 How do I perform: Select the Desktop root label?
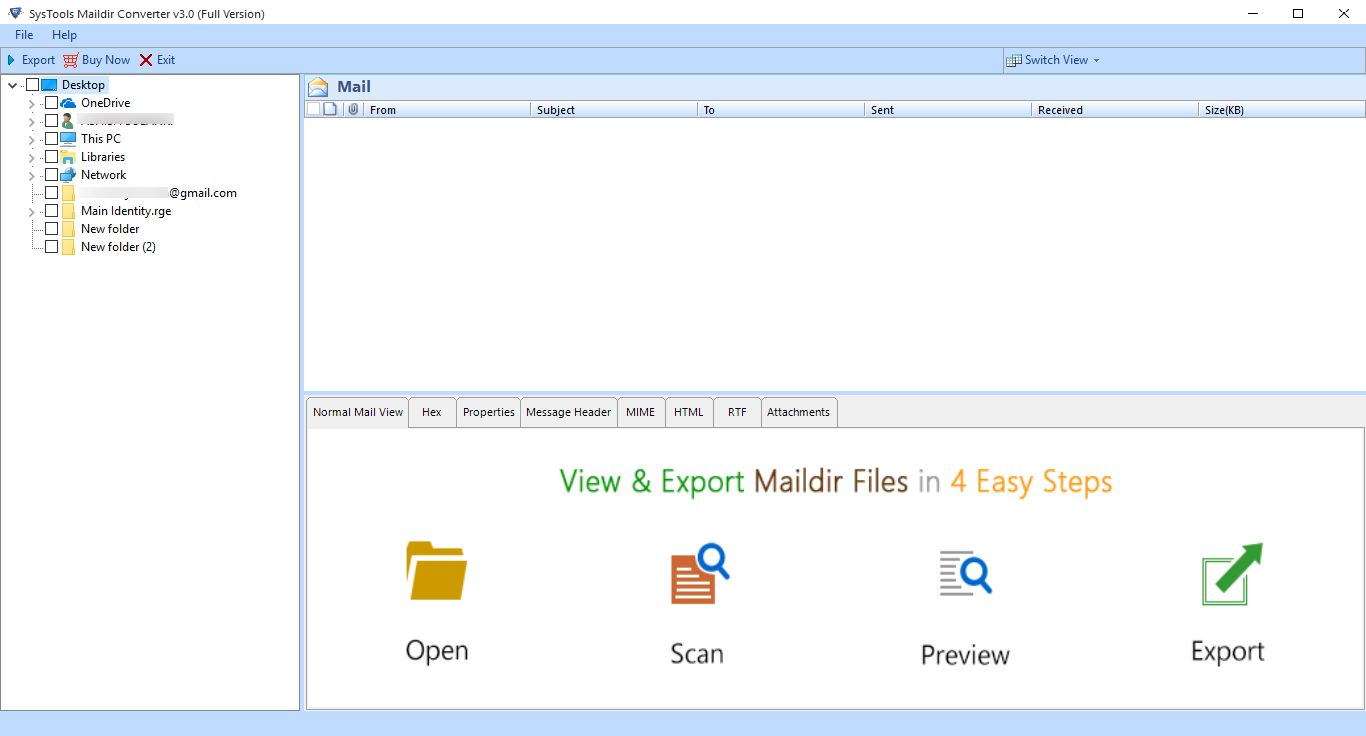(83, 85)
